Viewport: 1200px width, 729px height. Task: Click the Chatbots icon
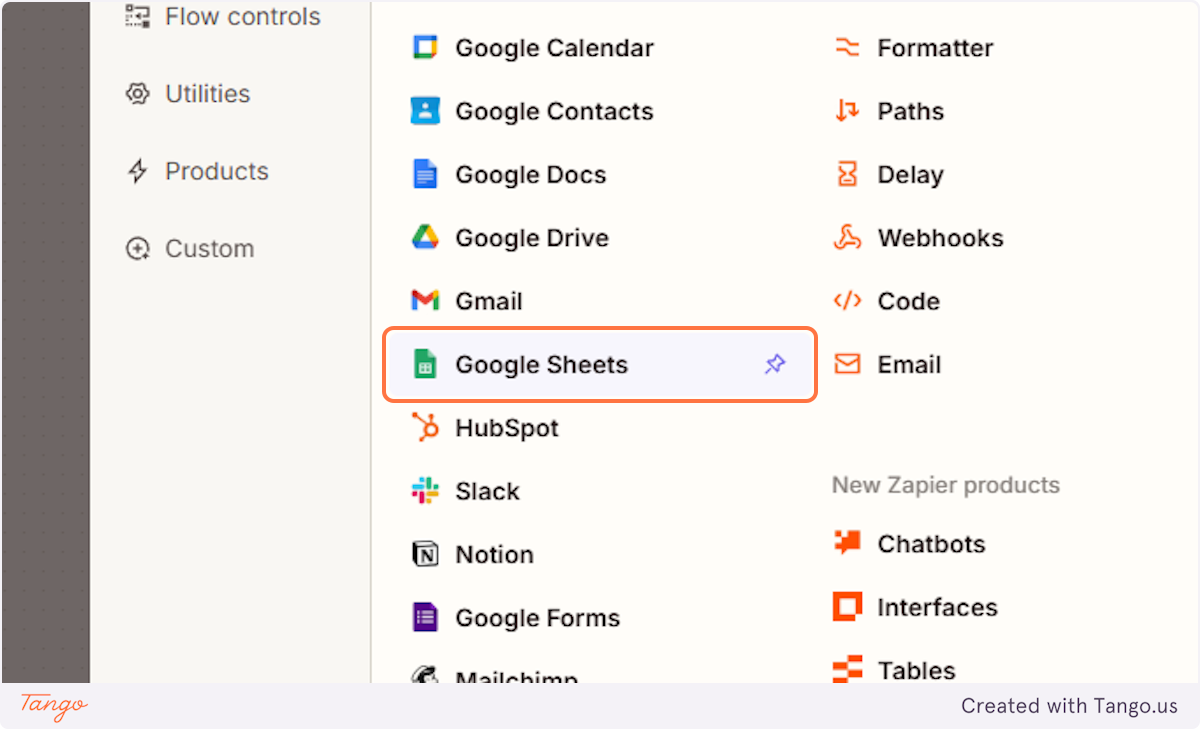(847, 543)
